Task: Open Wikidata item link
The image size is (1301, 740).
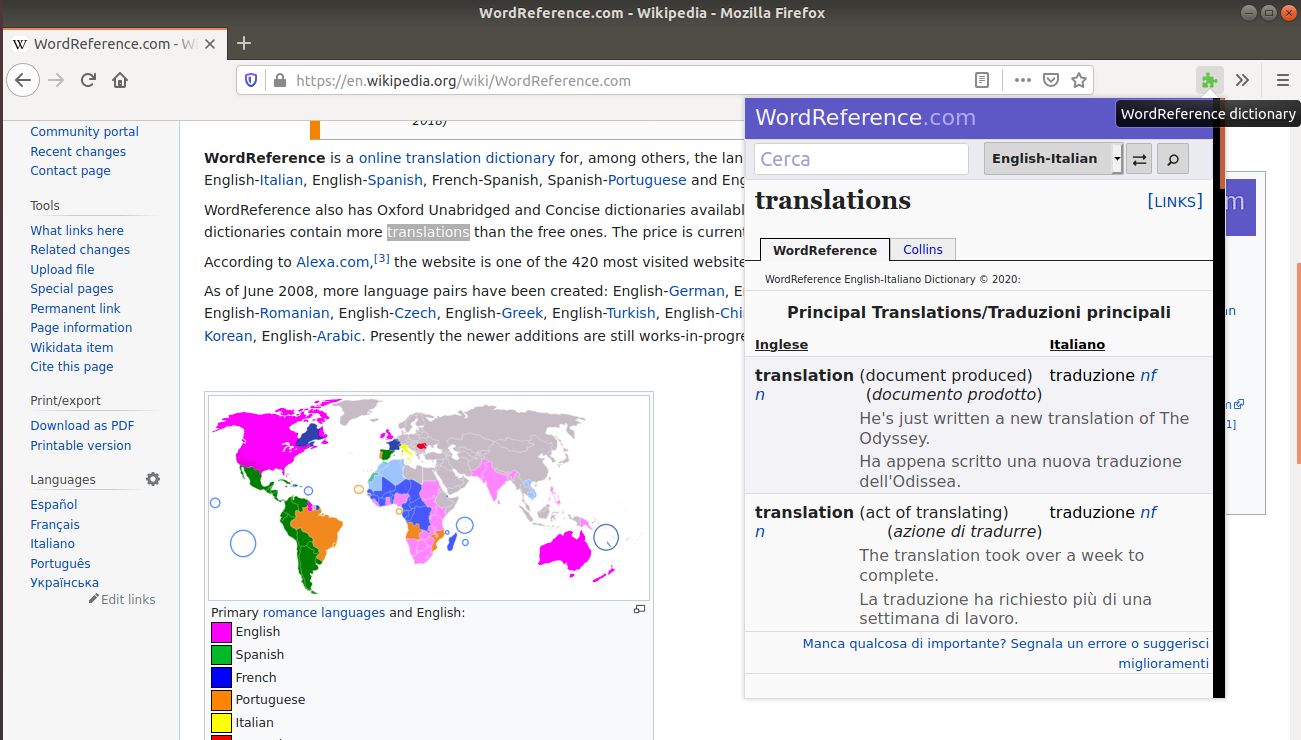Action: tap(72, 347)
